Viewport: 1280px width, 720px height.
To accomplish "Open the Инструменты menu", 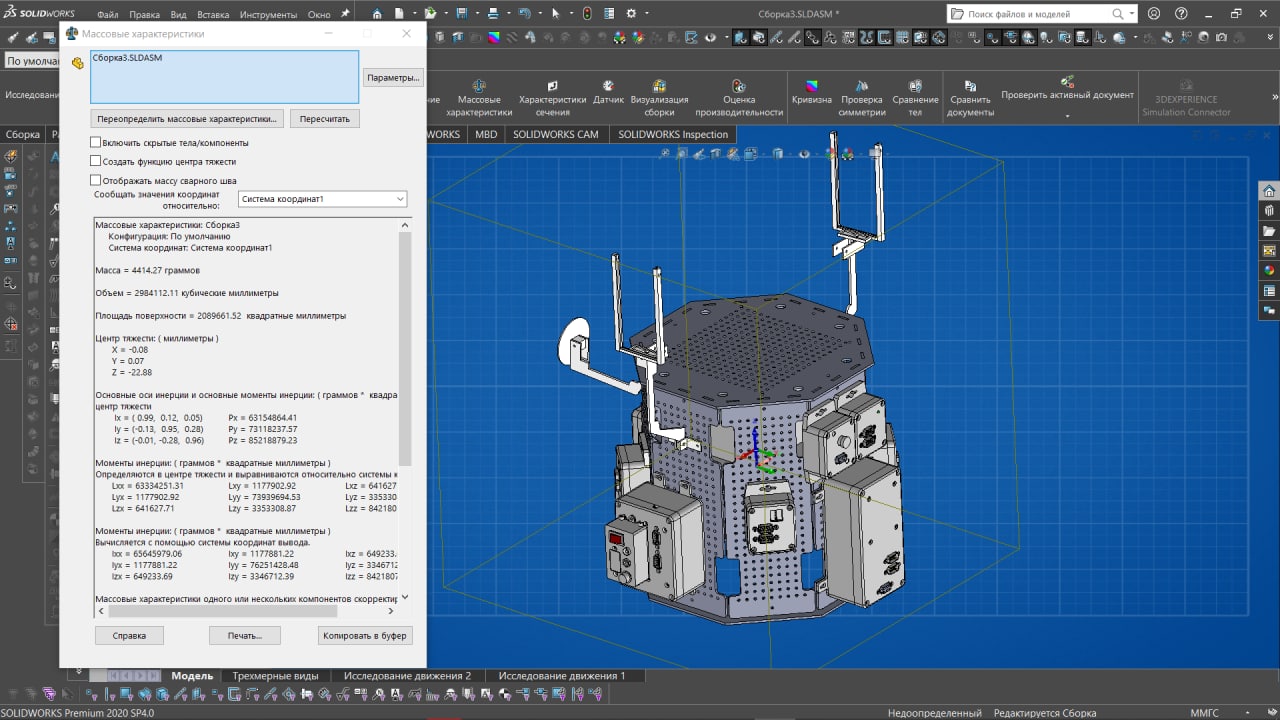I will tap(267, 15).
